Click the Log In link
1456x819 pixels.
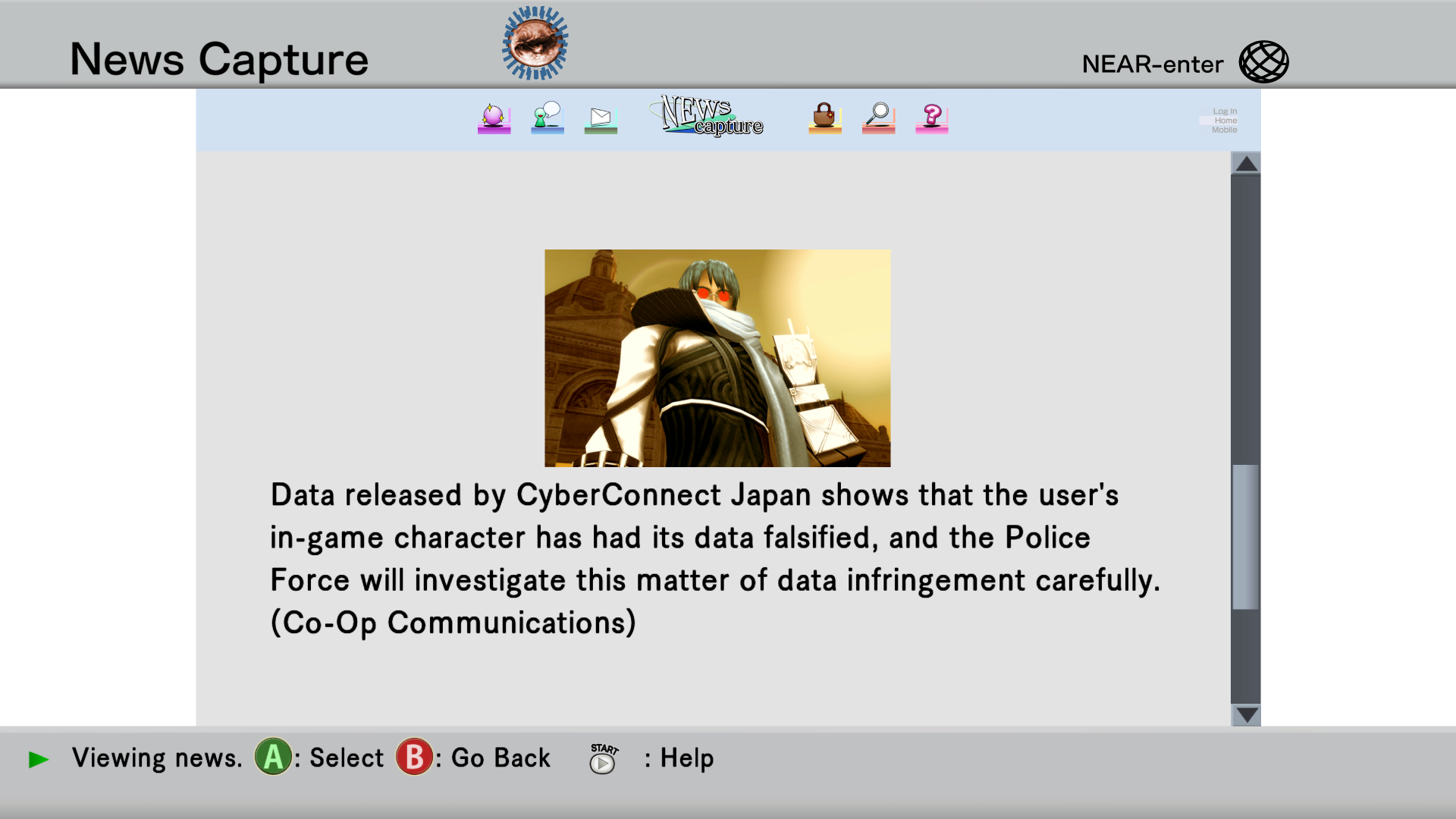pyautogui.click(x=1225, y=111)
